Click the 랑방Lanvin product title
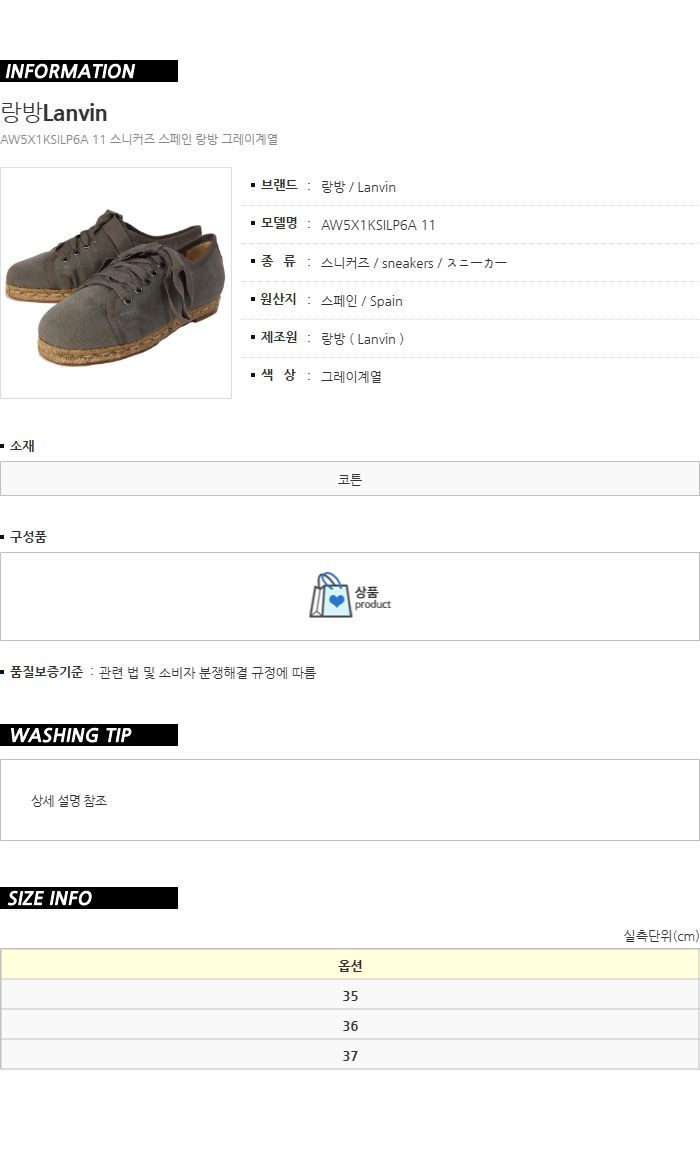The width and height of the screenshot is (700, 1155). [x=54, y=113]
